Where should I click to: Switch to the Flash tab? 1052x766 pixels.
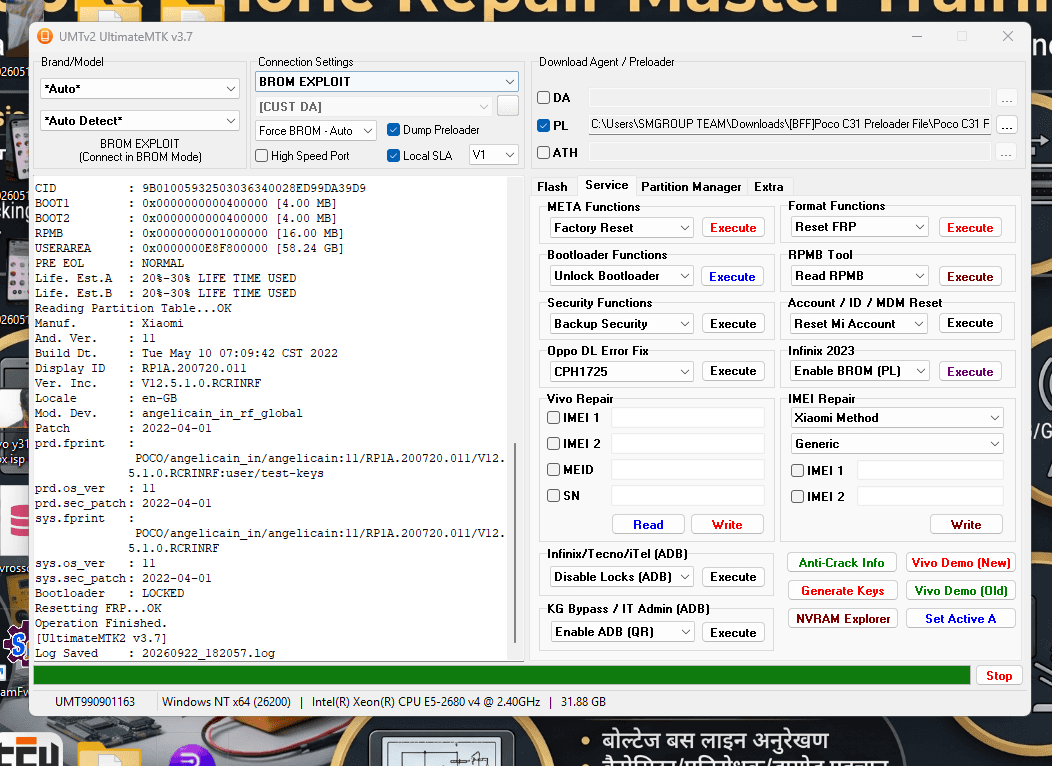552,186
